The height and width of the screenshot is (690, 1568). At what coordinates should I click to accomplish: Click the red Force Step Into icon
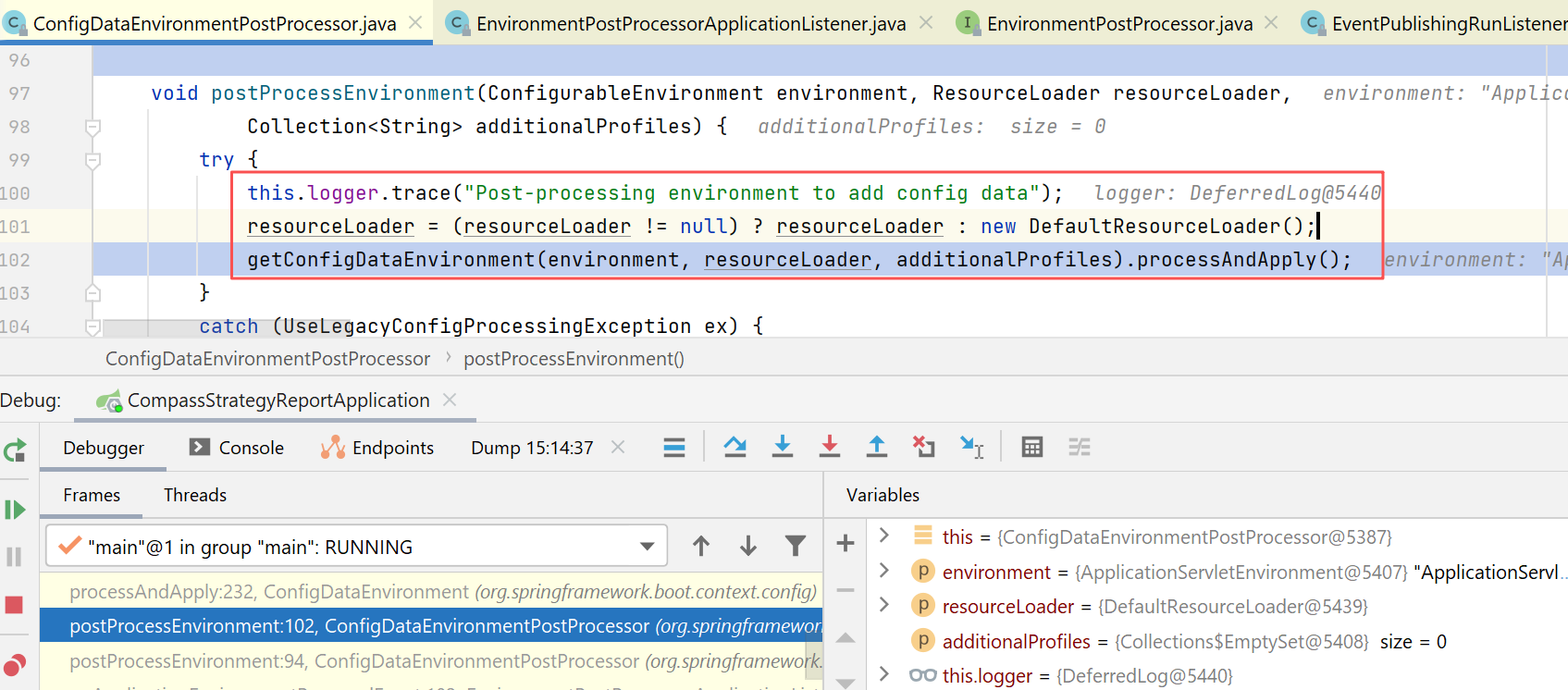829,448
